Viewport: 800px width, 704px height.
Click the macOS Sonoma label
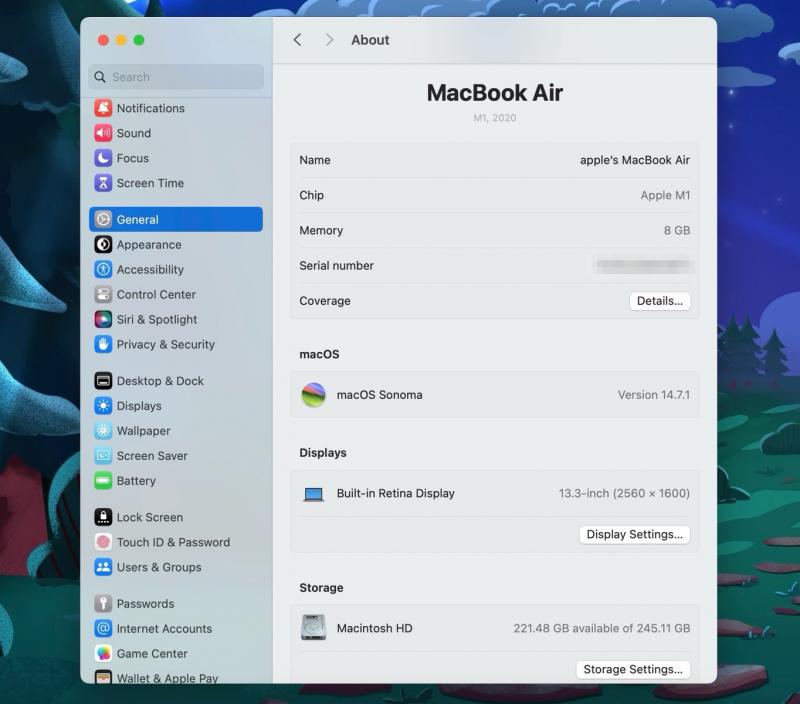click(379, 395)
